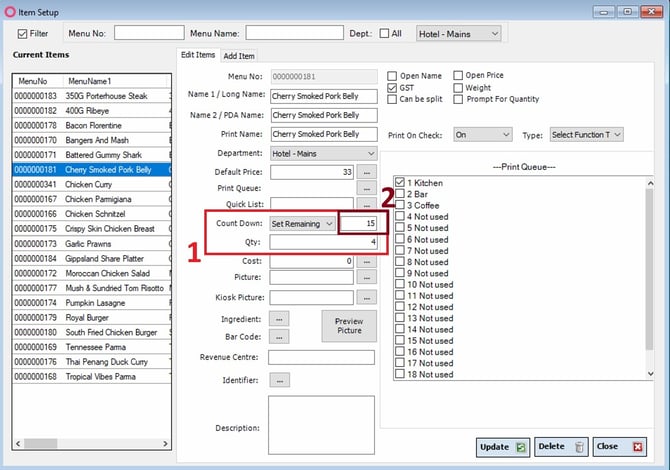This screenshot has height=470, width=670.
Task: Expand the Count Down Set Remaining dropdown
Action: [x=302, y=223]
